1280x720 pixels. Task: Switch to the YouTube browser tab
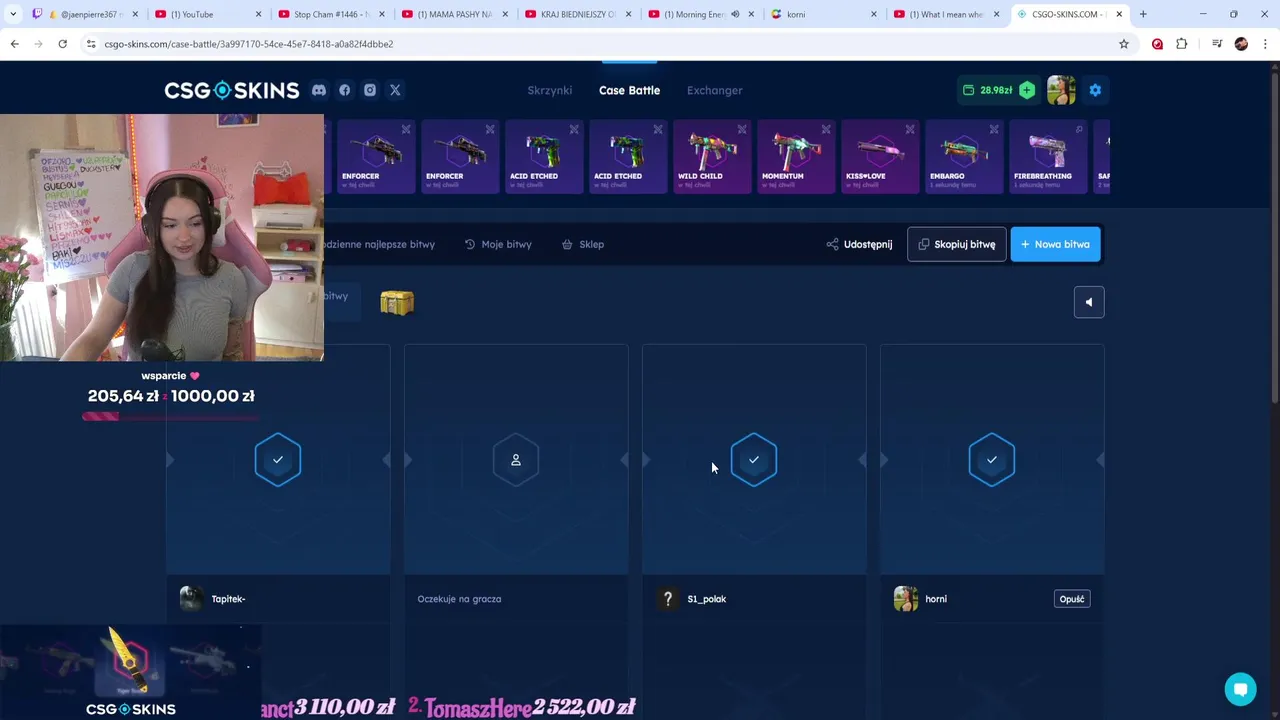(207, 14)
